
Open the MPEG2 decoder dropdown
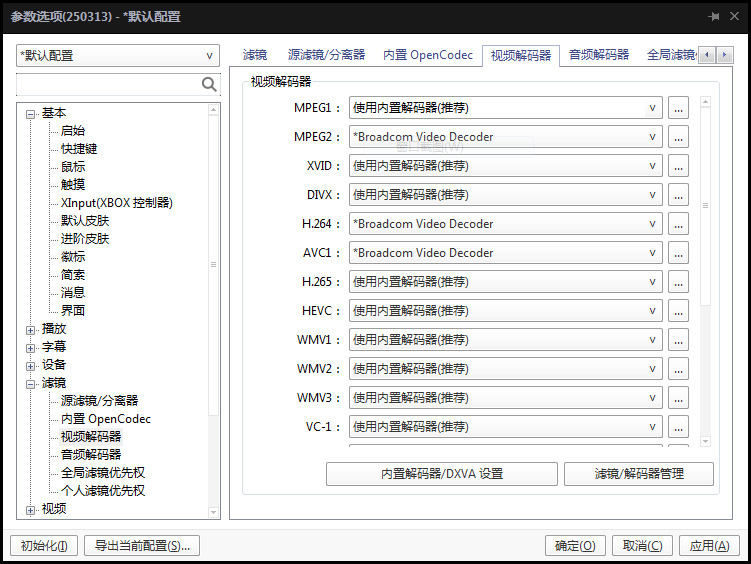505,137
